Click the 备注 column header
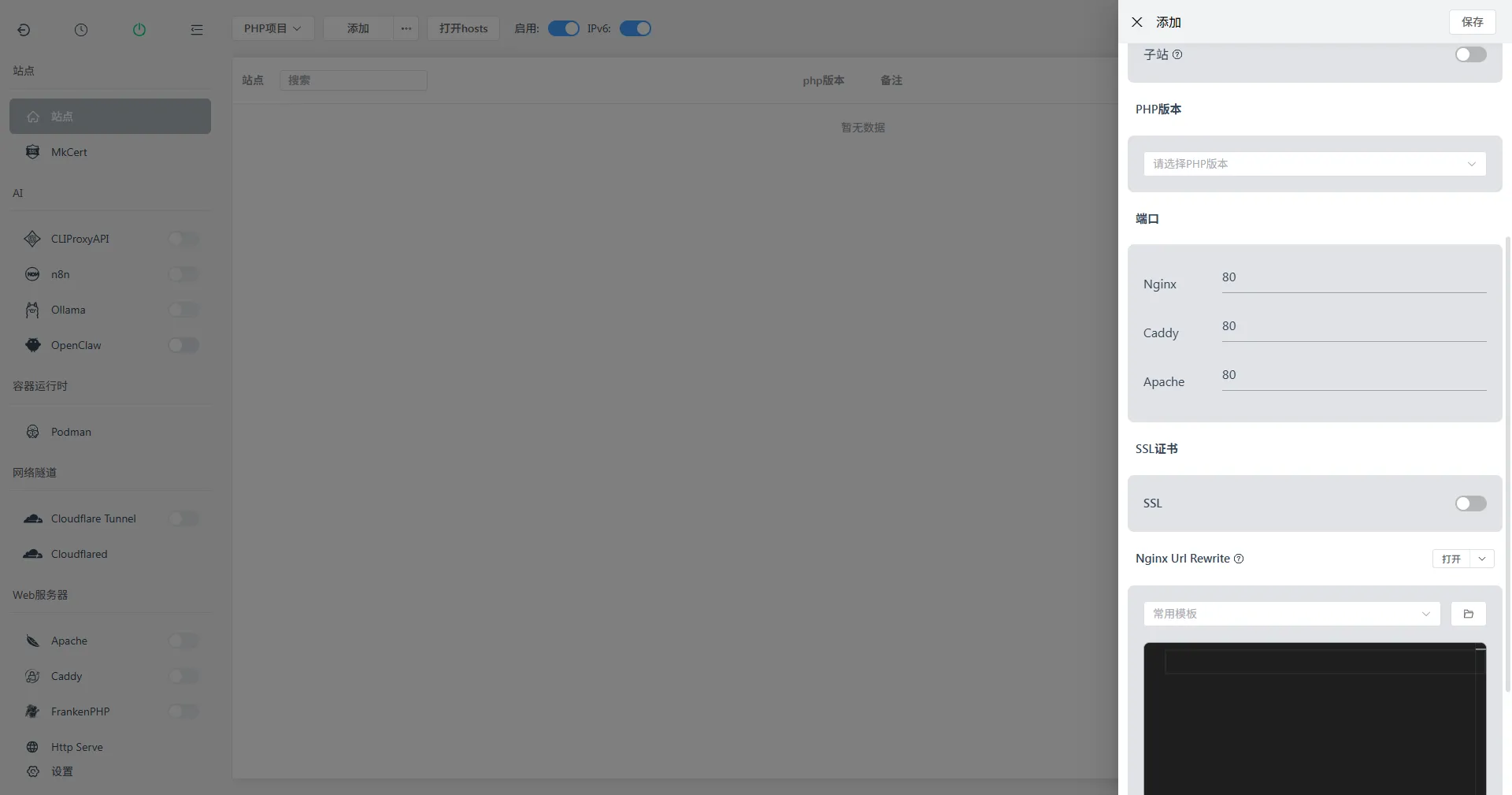The width and height of the screenshot is (1512, 795). click(891, 80)
